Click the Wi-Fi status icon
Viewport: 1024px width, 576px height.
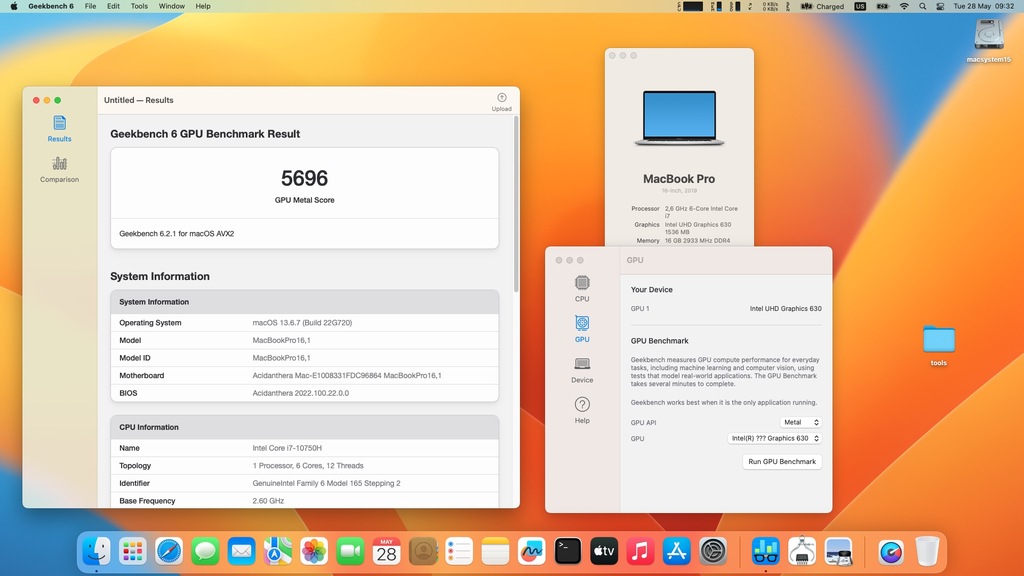(x=904, y=6)
